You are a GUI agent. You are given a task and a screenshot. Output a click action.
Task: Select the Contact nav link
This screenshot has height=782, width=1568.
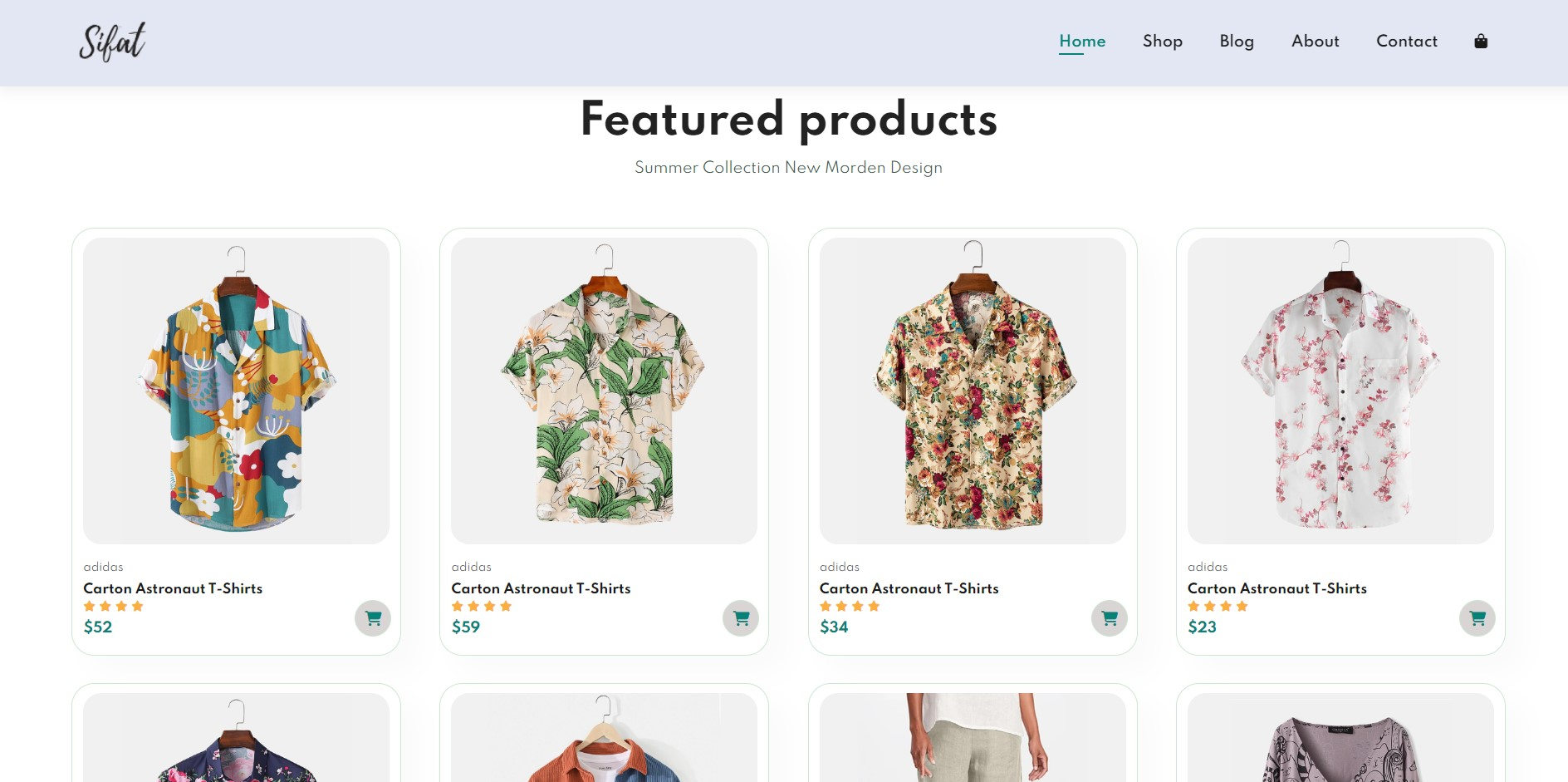pos(1406,42)
